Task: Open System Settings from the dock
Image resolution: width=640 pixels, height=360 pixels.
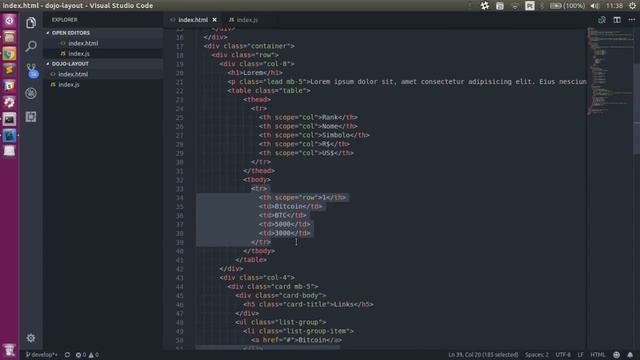Action: tap(9, 102)
